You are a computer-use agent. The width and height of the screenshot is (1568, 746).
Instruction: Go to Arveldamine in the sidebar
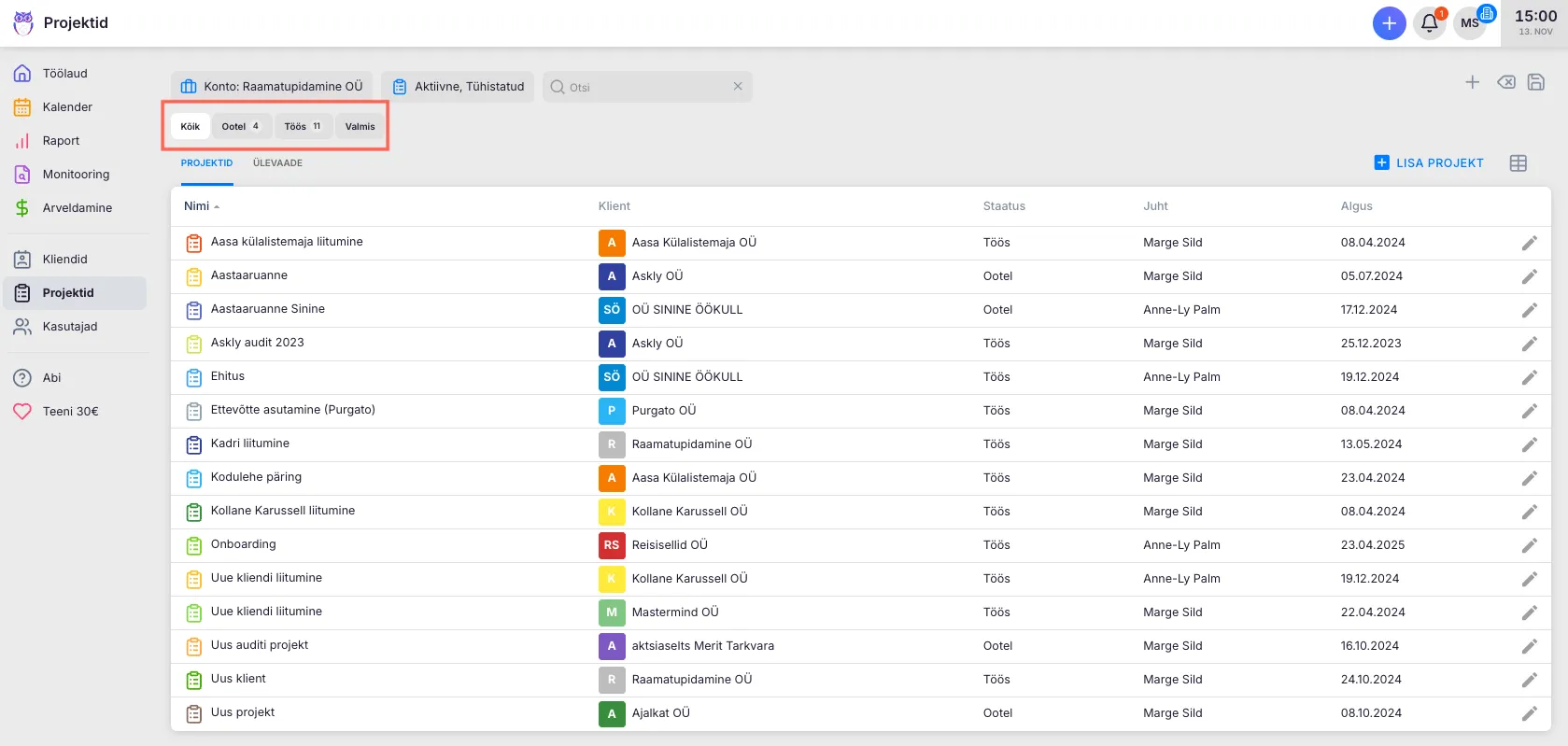[x=77, y=208]
